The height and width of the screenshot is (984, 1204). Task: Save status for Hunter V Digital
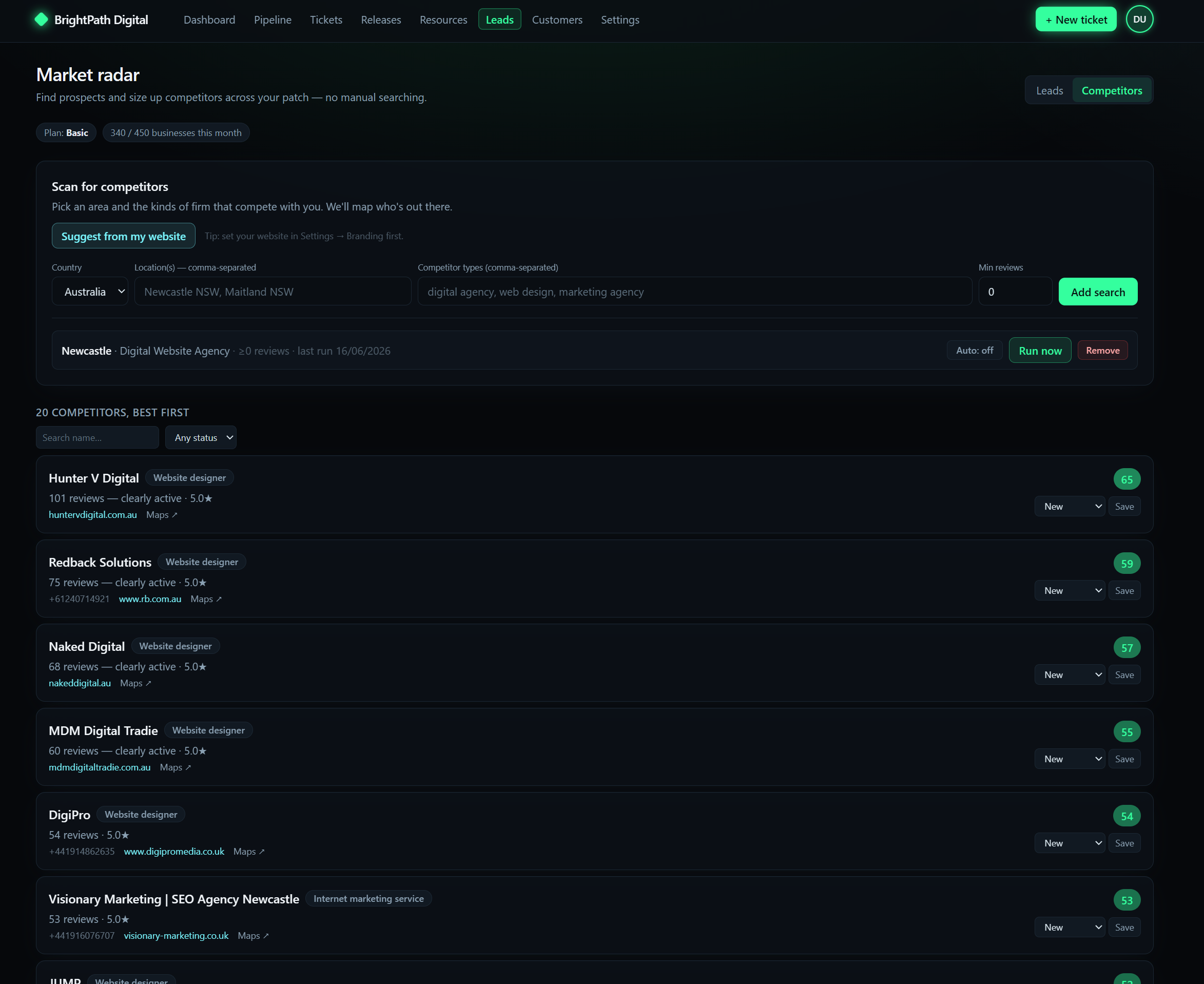[1124, 507]
